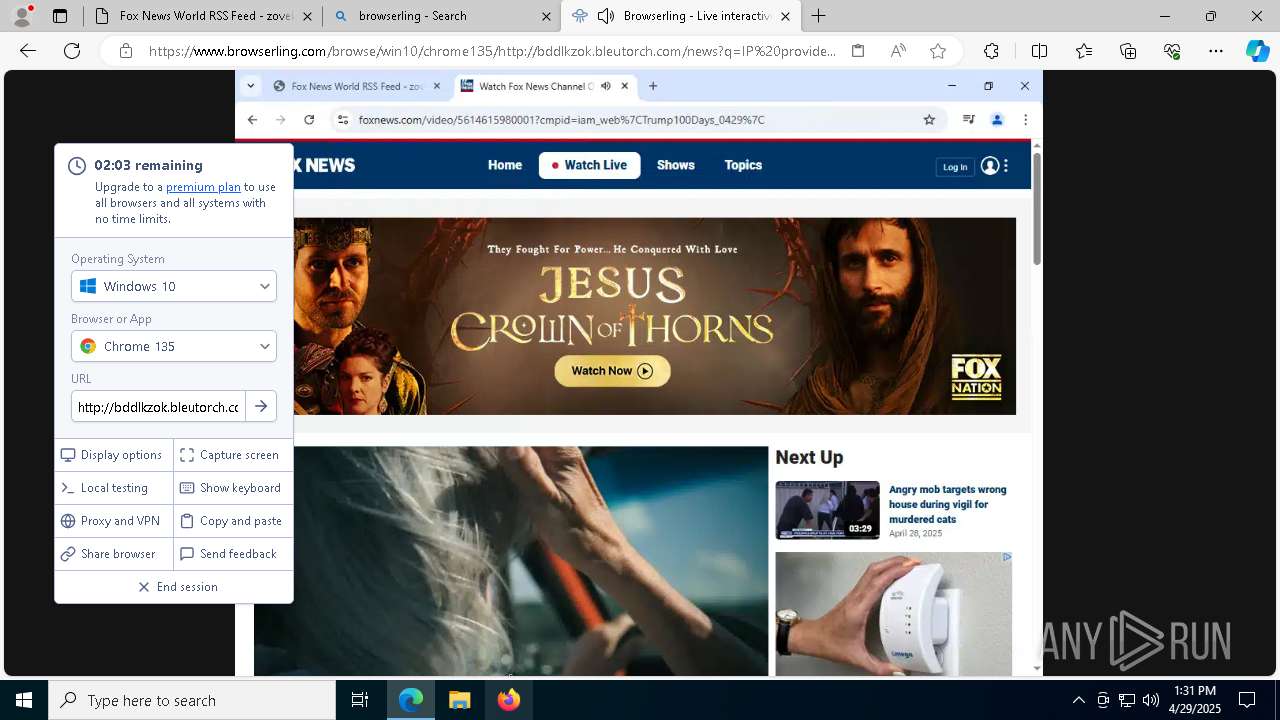This screenshot has width=1280, height=720.
Task: Expand Chrome tab search dropdown
Action: (250, 86)
